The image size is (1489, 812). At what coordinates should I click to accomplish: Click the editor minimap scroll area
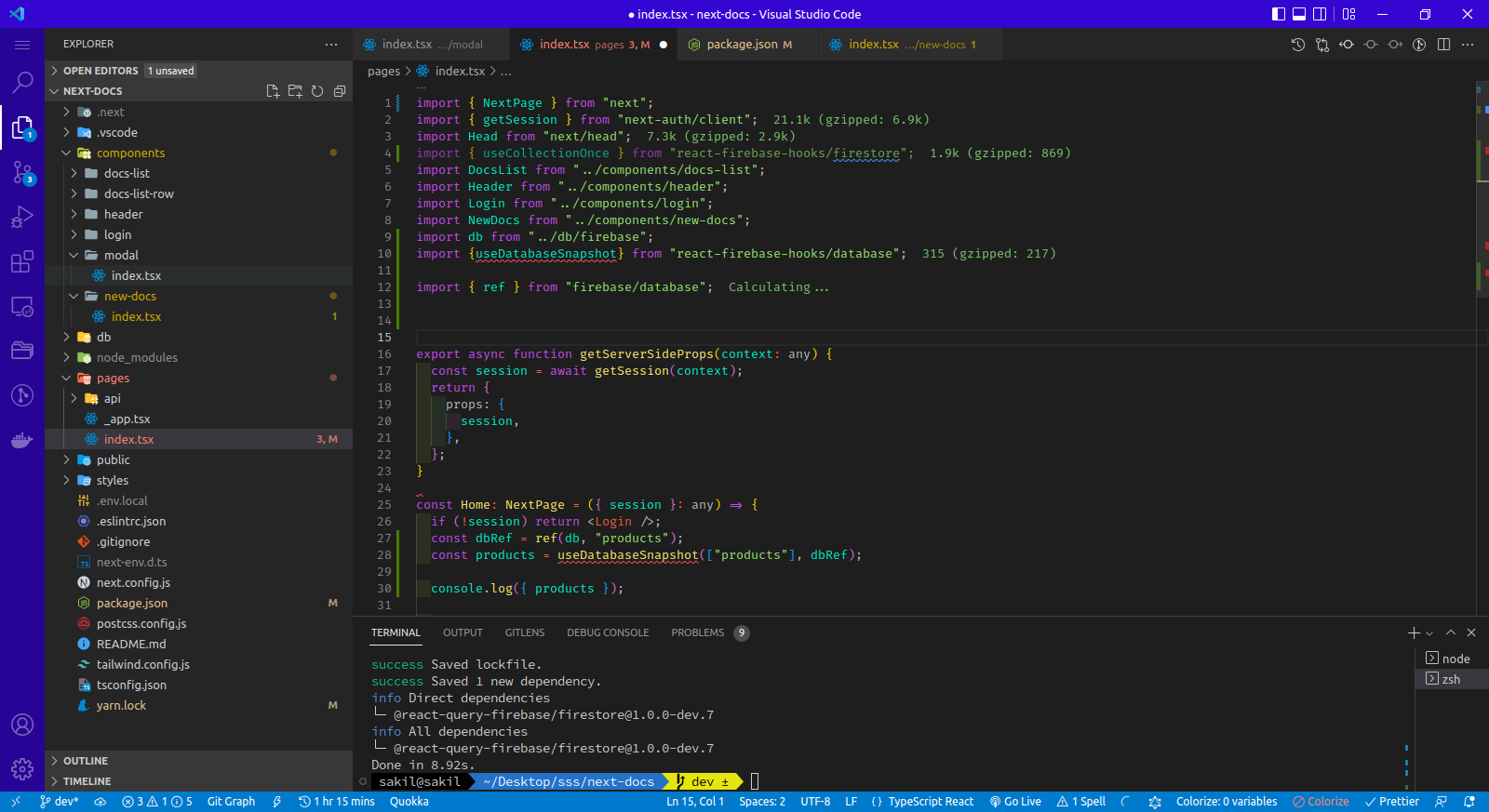coord(1482,348)
